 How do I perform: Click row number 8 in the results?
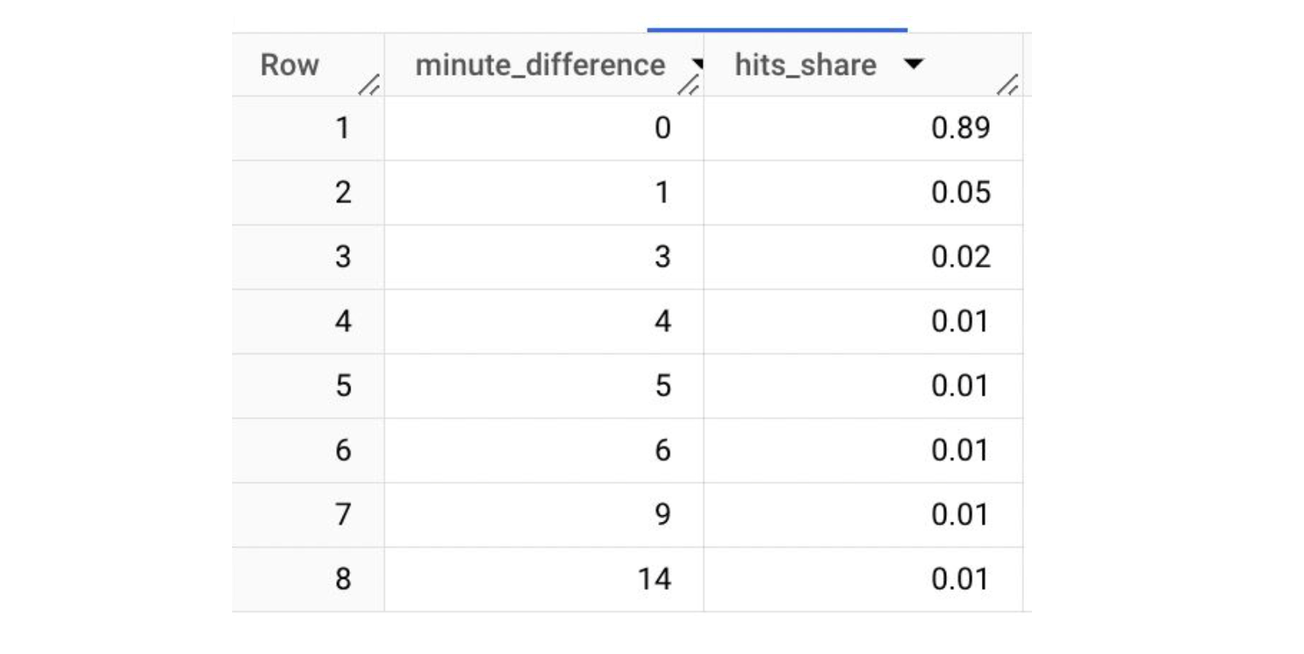click(x=342, y=578)
